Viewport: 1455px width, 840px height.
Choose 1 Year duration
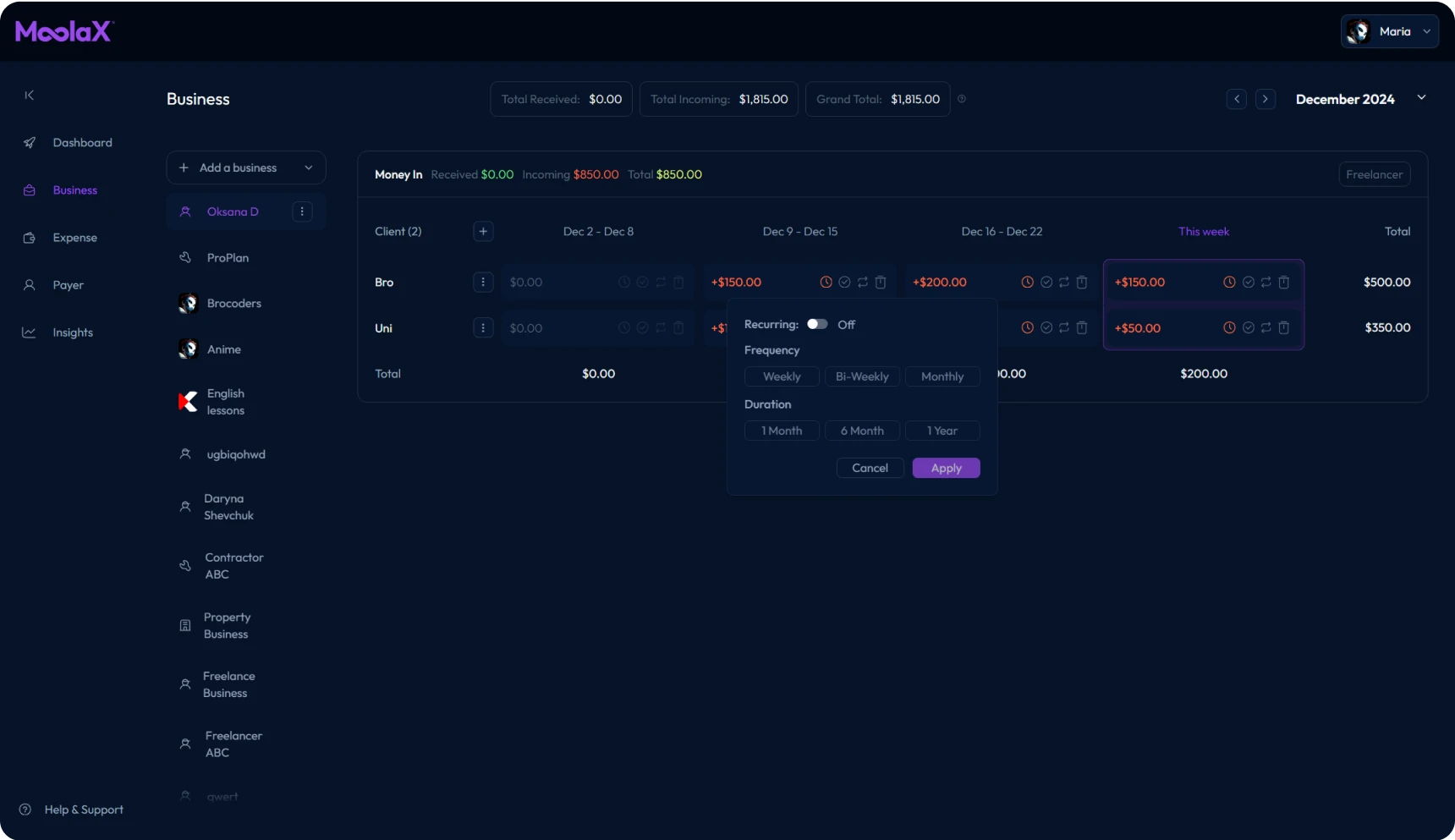point(942,431)
